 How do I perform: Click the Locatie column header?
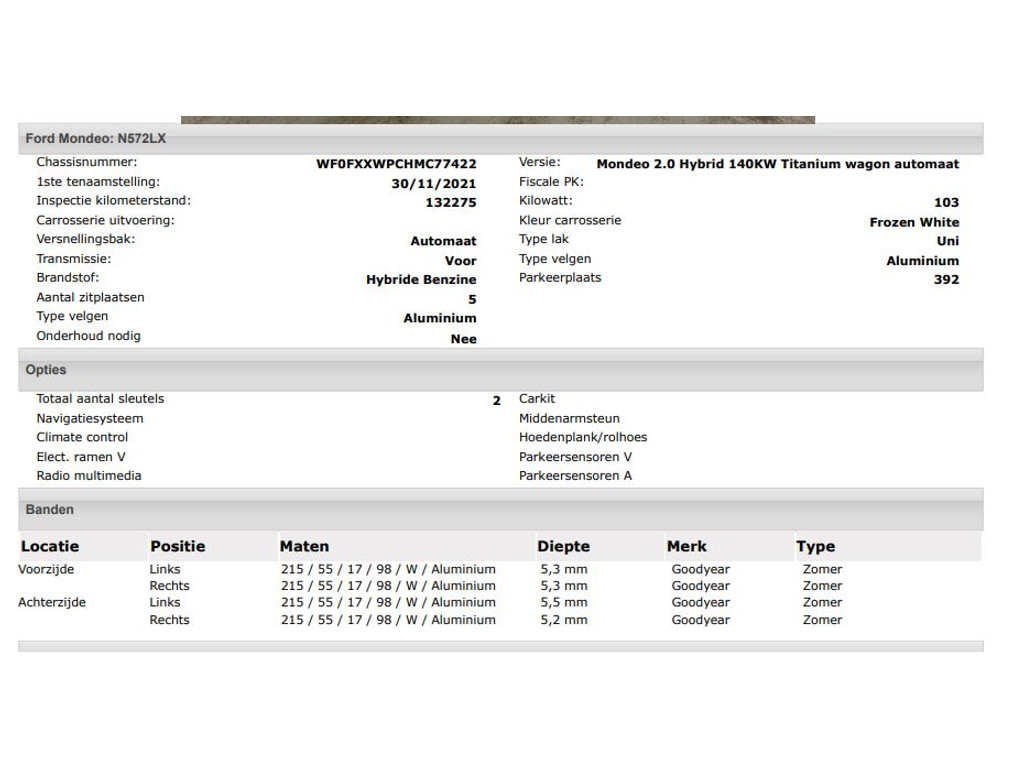(50, 547)
